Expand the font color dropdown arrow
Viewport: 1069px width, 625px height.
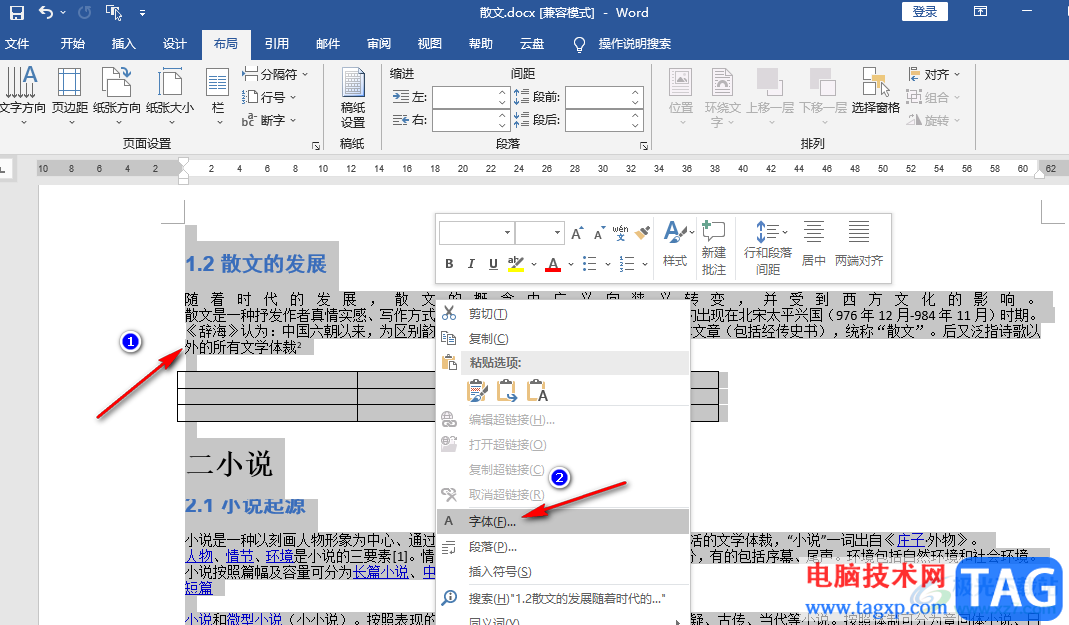pyautogui.click(x=571, y=264)
